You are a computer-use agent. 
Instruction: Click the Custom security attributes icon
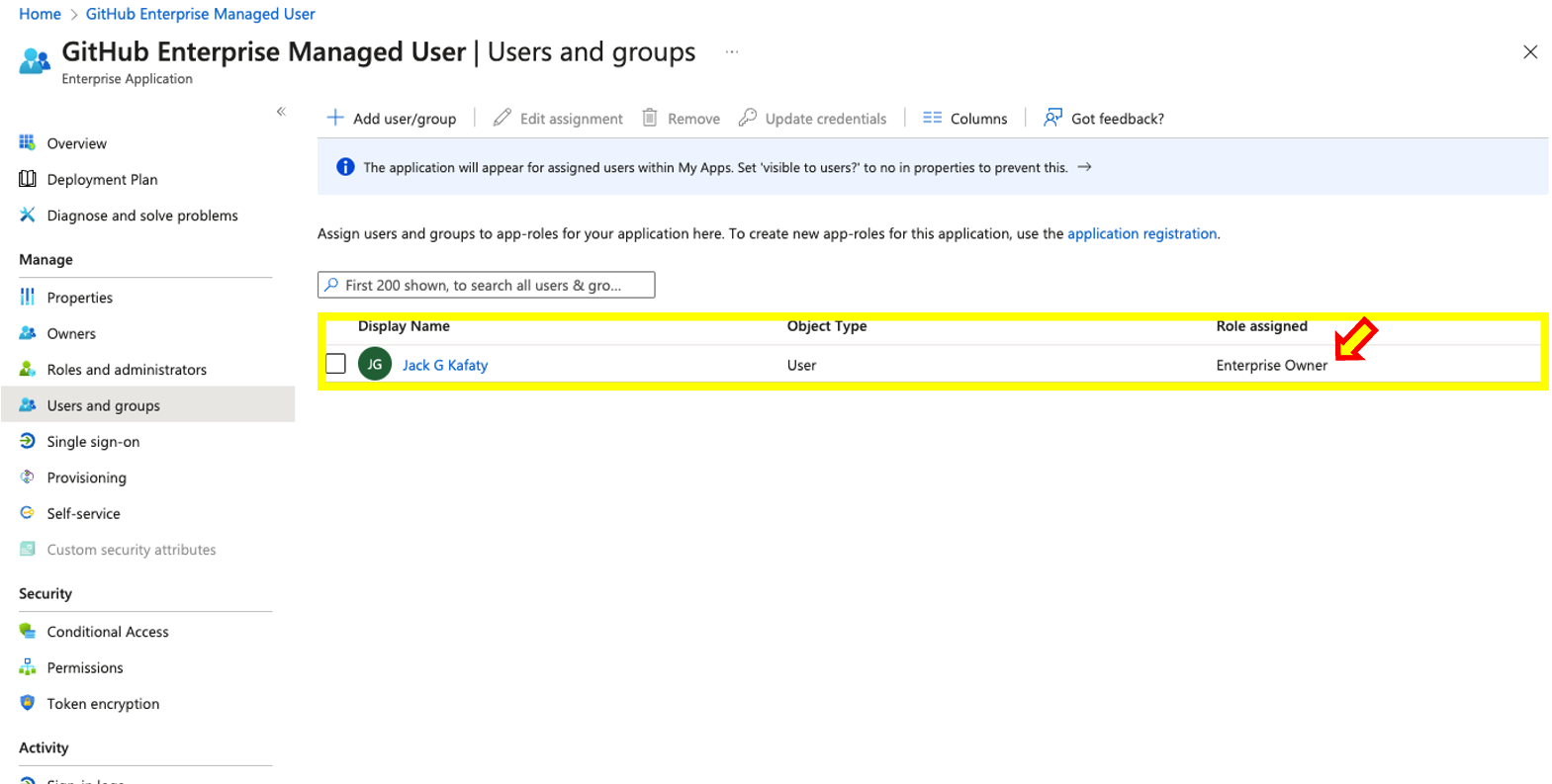point(28,549)
